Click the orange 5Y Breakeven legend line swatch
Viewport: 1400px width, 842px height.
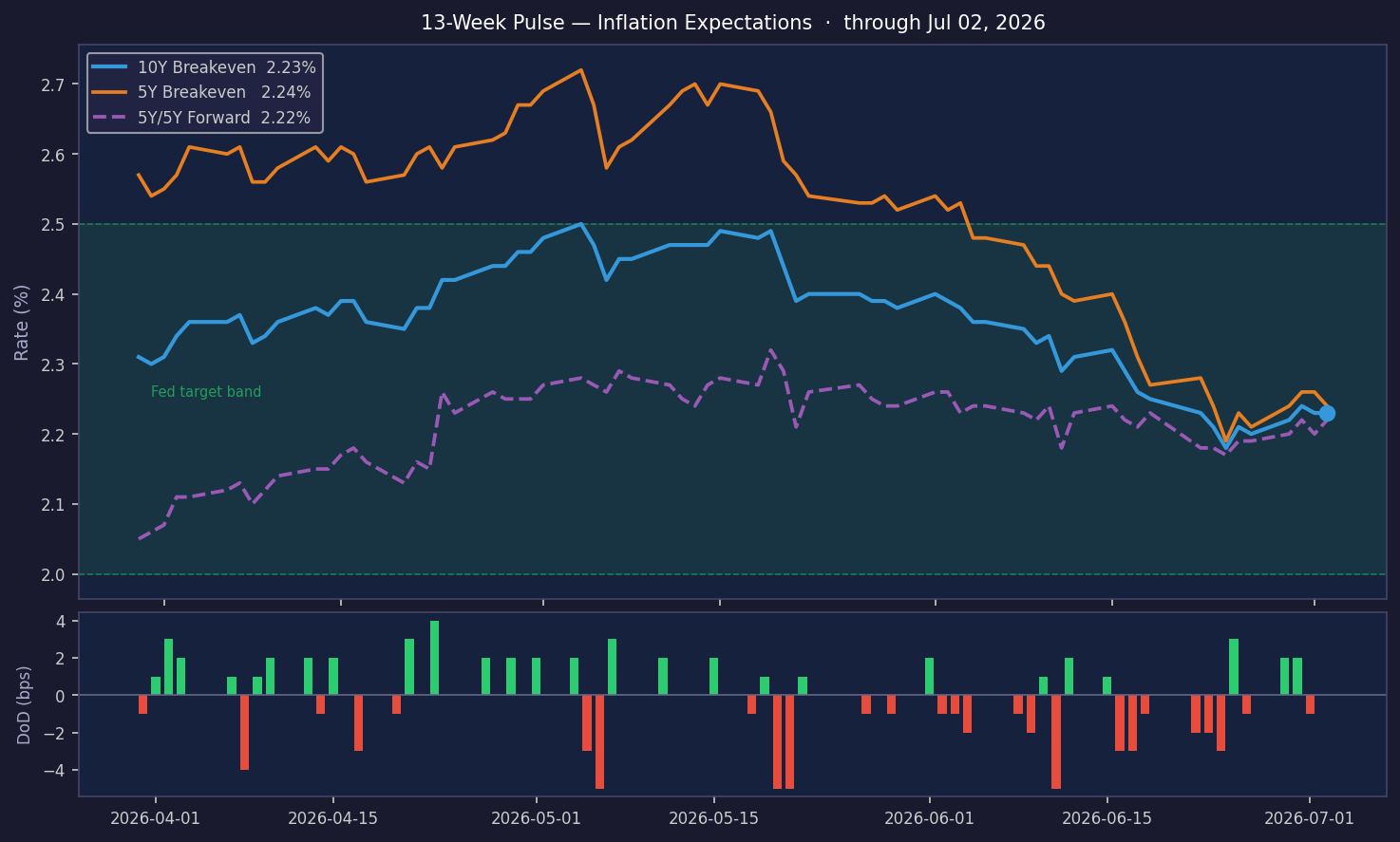pos(111,93)
